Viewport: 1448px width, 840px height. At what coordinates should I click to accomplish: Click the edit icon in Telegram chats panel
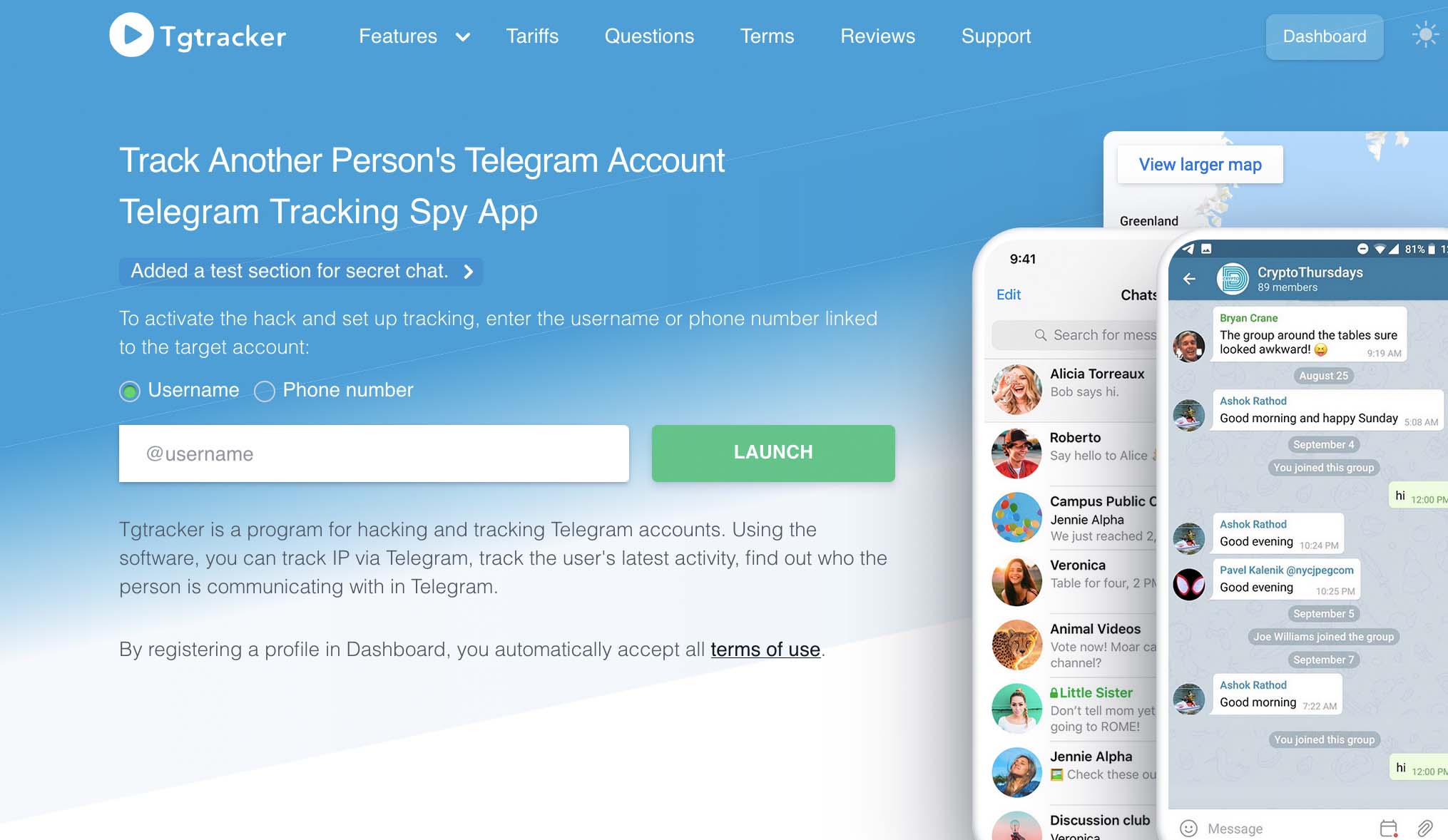point(1008,293)
